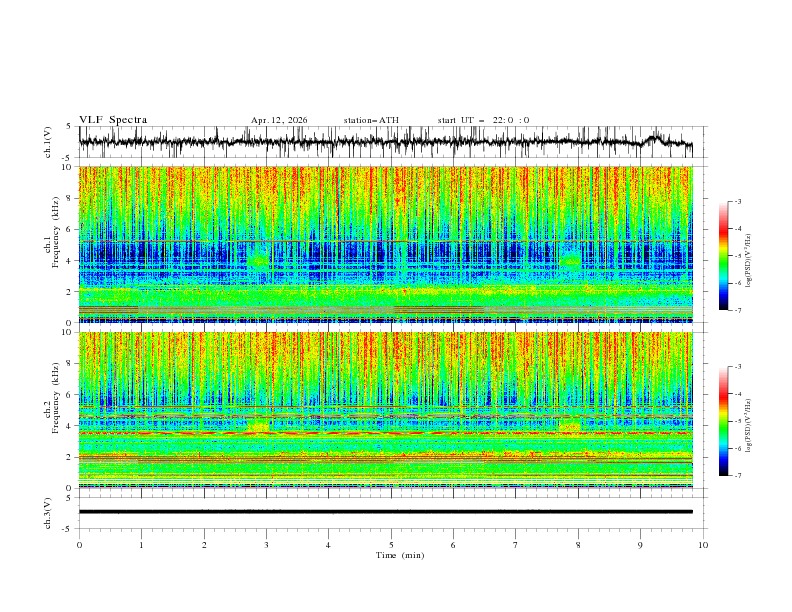Click the ch.2 spectrogram color scale bar

tap(724, 421)
